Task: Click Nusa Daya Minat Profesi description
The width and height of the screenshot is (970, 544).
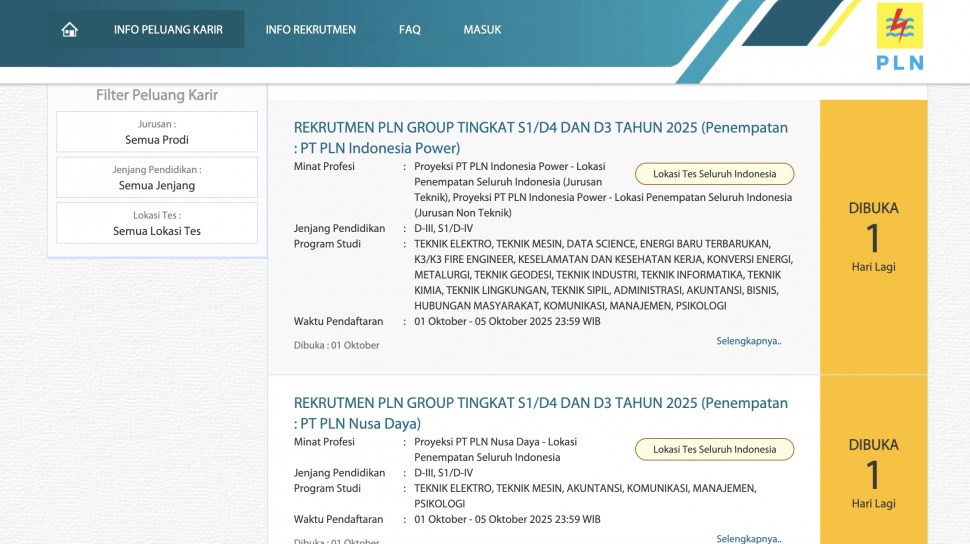Action: (x=495, y=449)
